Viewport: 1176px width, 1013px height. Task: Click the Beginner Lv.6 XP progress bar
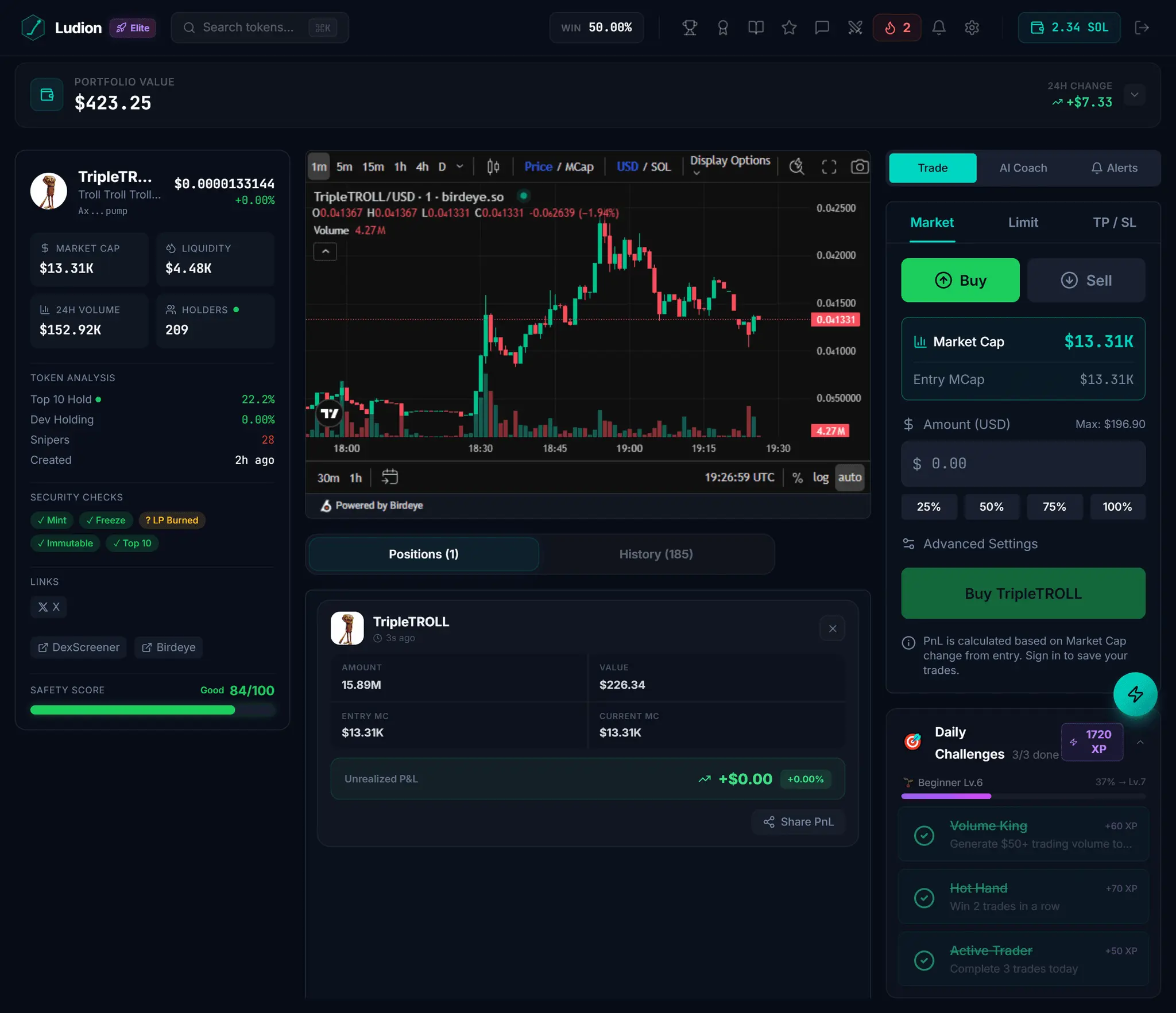tap(1023, 797)
